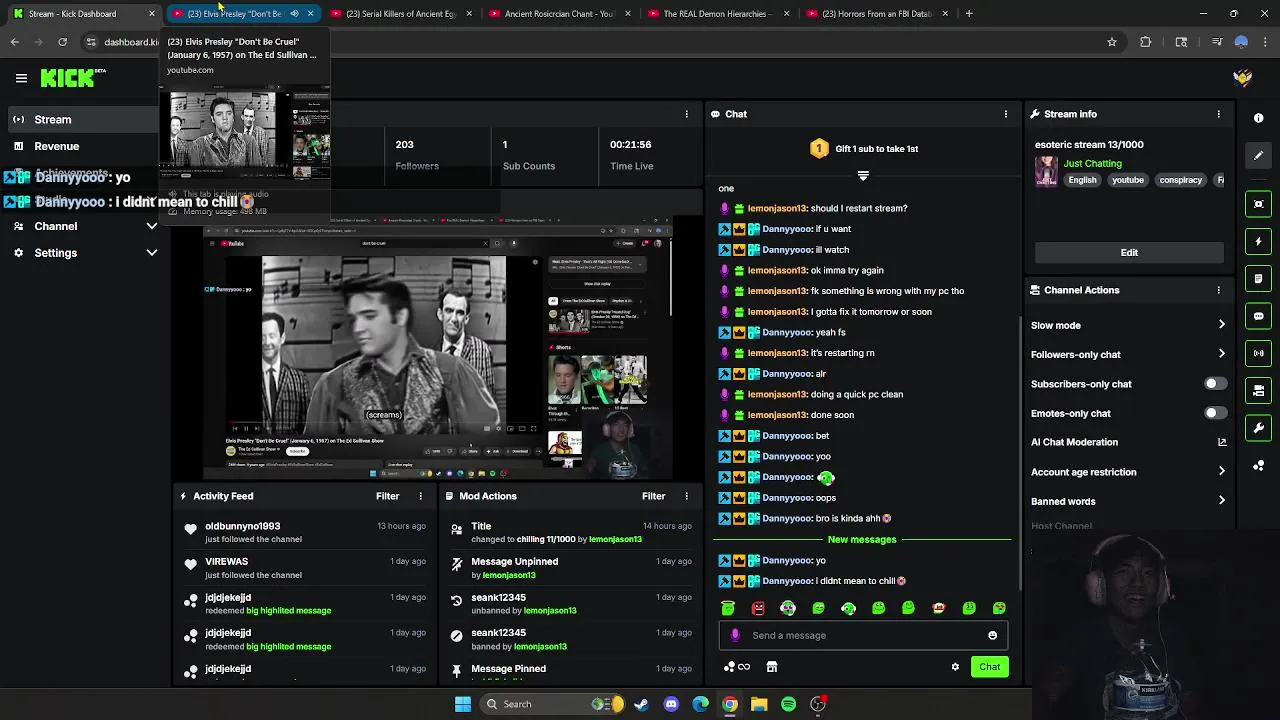Open the Activity Feed Filter
The height and width of the screenshot is (720, 1280).
coord(387,496)
